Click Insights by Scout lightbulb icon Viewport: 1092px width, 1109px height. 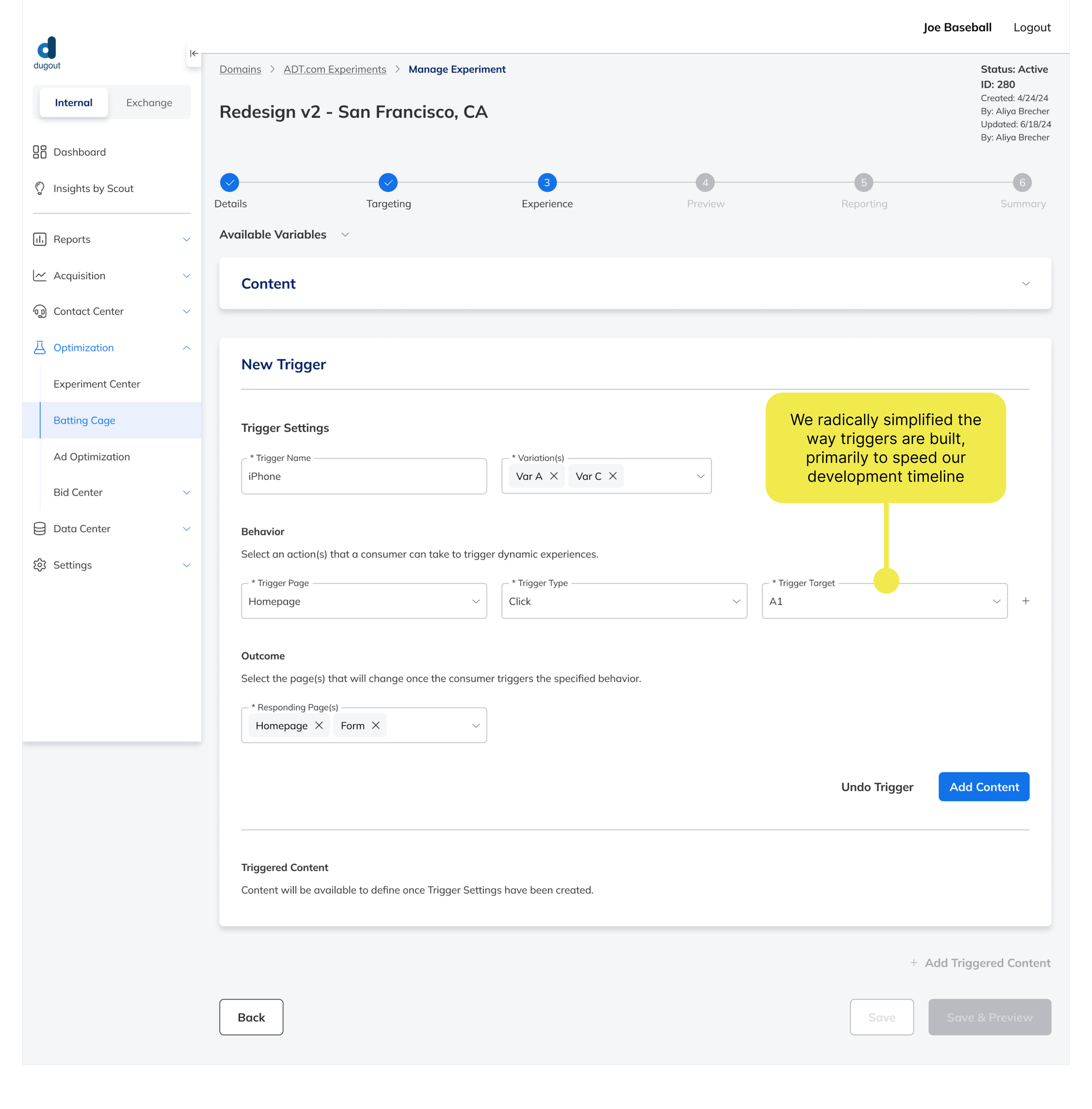click(40, 188)
